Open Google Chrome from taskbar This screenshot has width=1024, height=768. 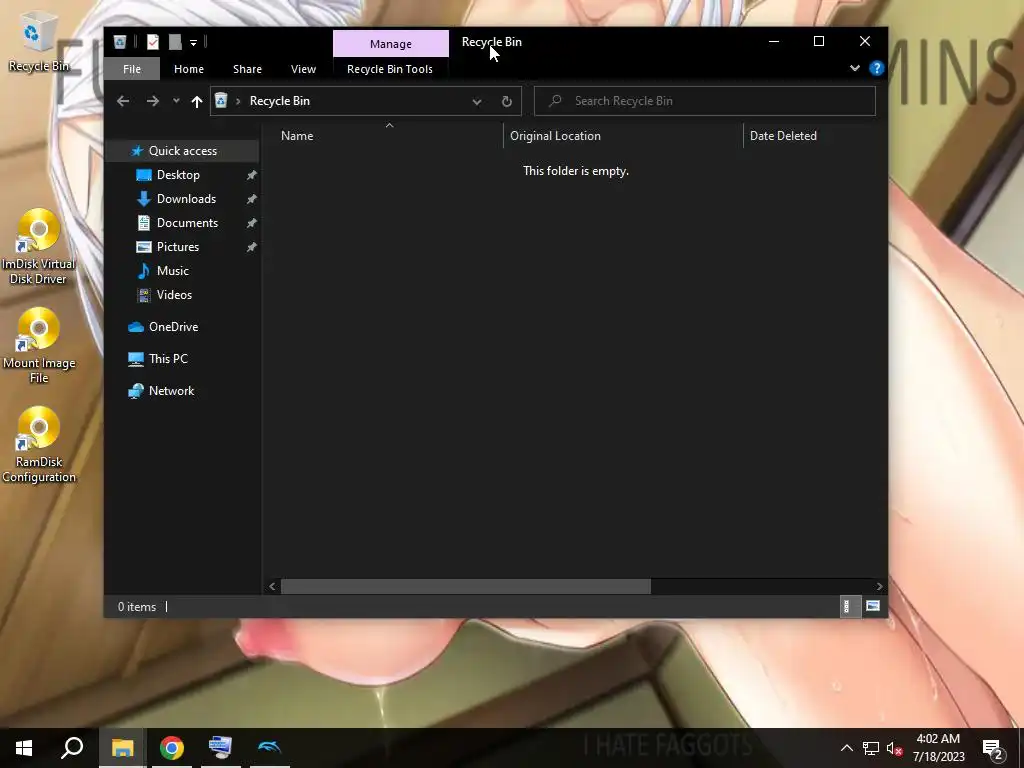pos(172,748)
